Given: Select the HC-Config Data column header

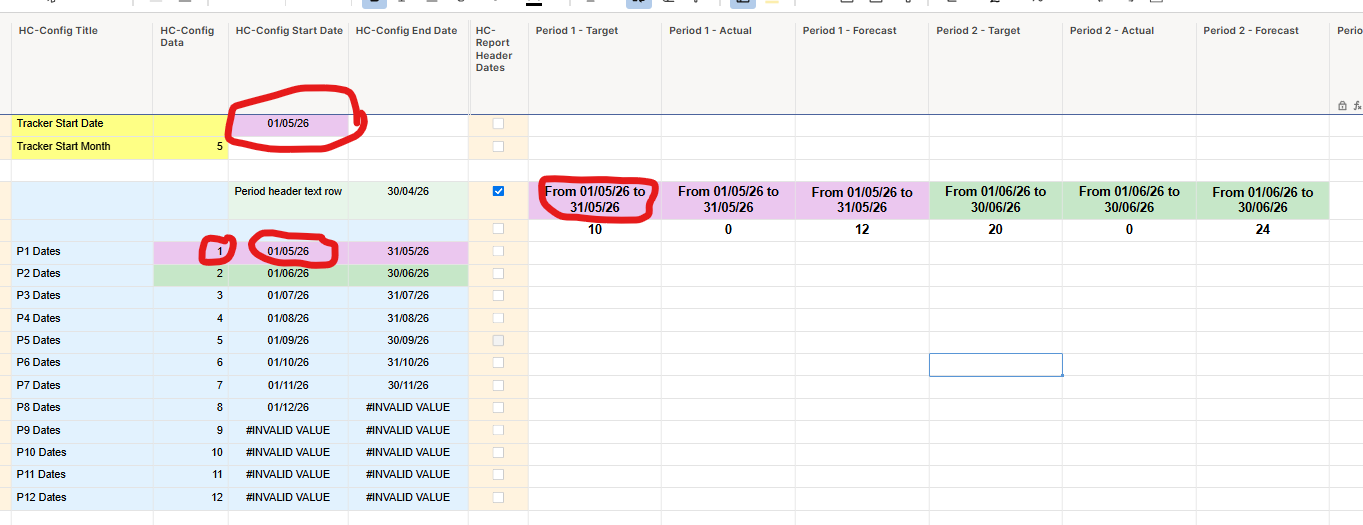Looking at the screenshot, I should (190, 67).
